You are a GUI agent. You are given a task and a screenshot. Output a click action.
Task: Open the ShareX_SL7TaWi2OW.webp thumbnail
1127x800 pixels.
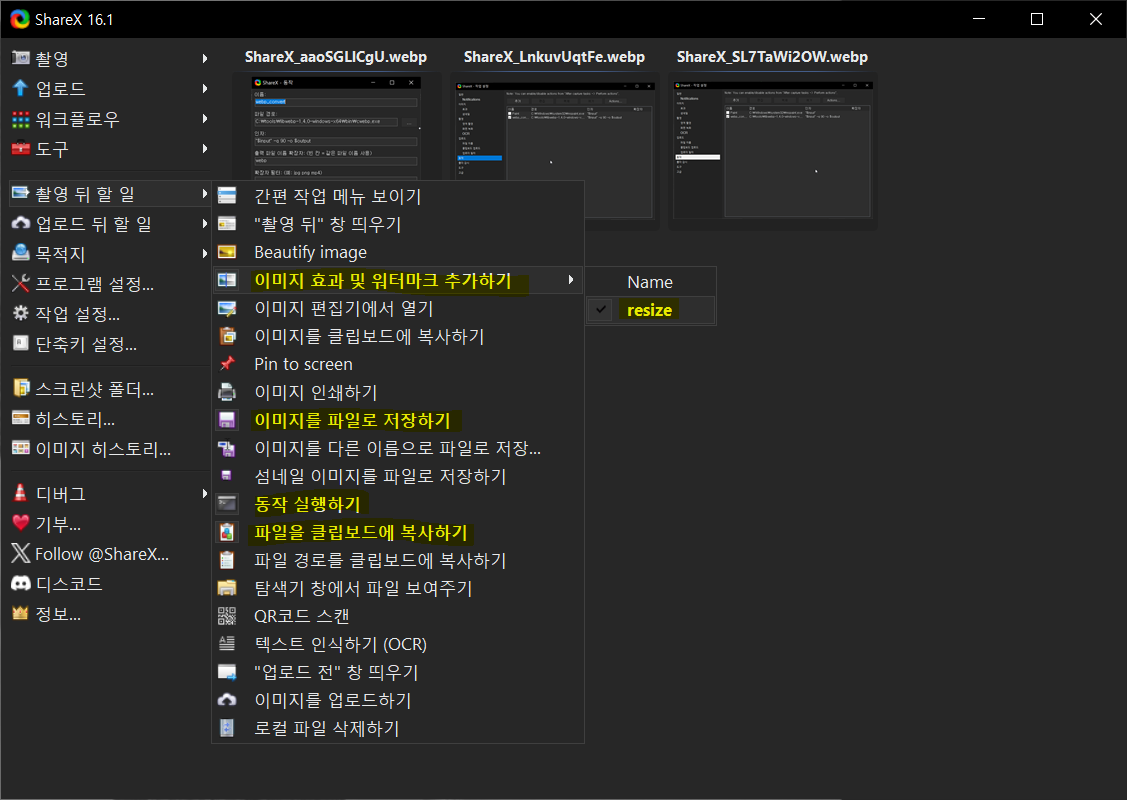773,150
